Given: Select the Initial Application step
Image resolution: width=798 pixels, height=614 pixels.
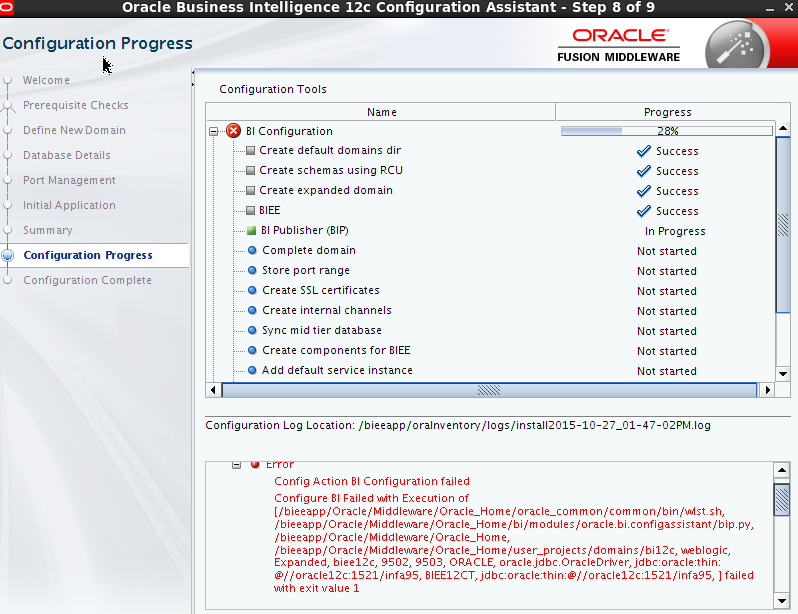Looking at the screenshot, I should tap(69, 205).
